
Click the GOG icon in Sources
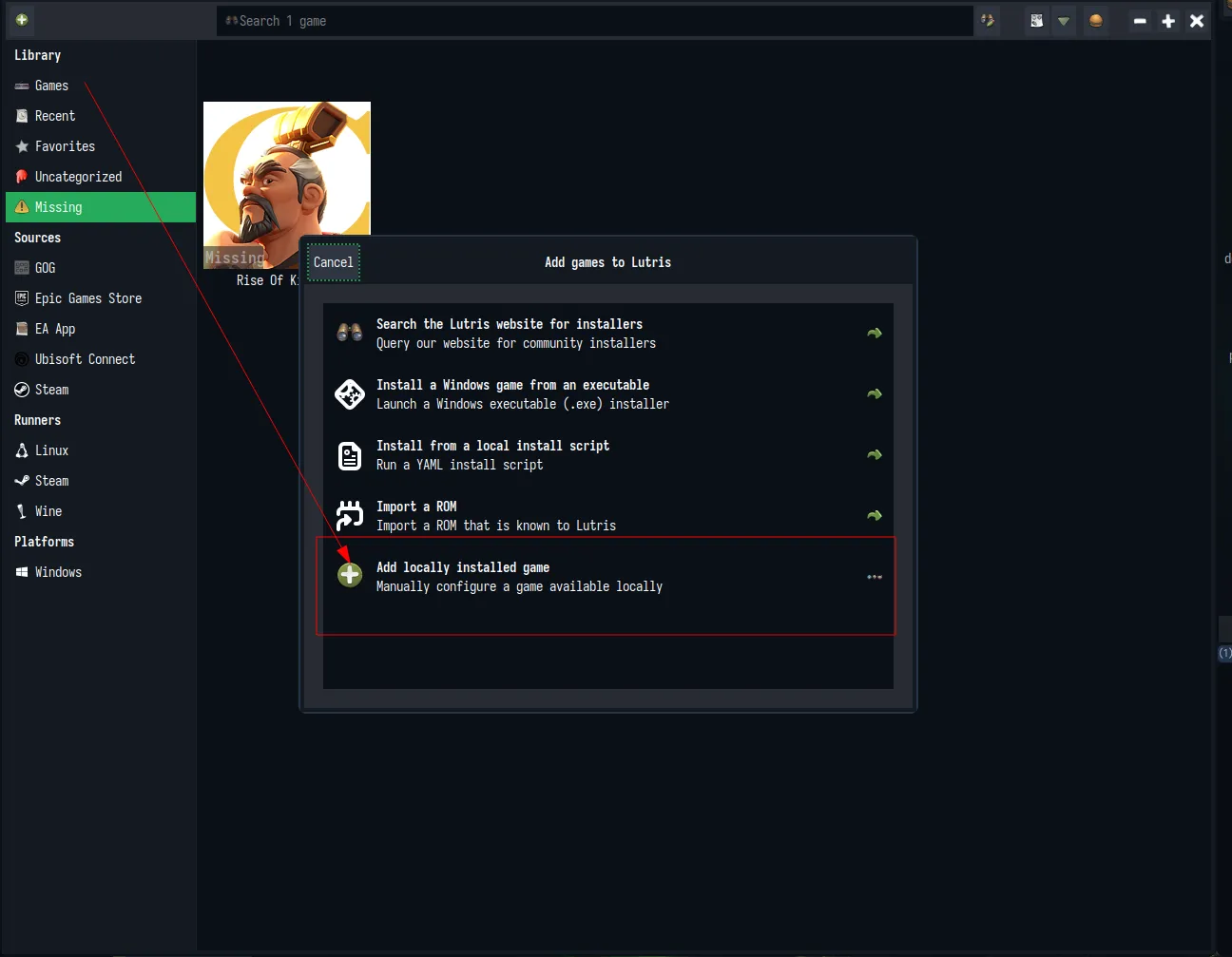pyautogui.click(x=22, y=268)
